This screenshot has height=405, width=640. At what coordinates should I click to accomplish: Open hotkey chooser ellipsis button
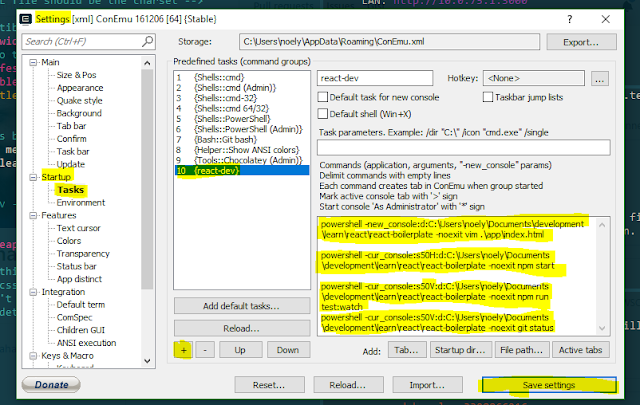600,78
